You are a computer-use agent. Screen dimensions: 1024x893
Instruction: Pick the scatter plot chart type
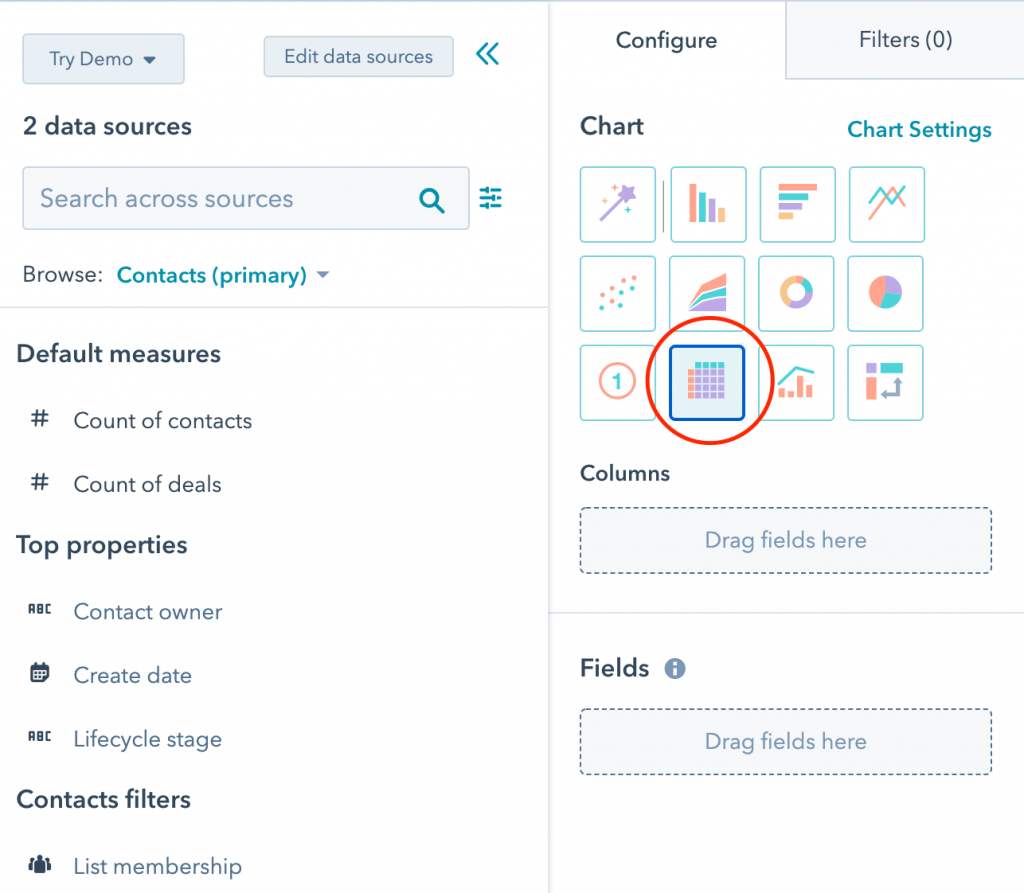[618, 293]
